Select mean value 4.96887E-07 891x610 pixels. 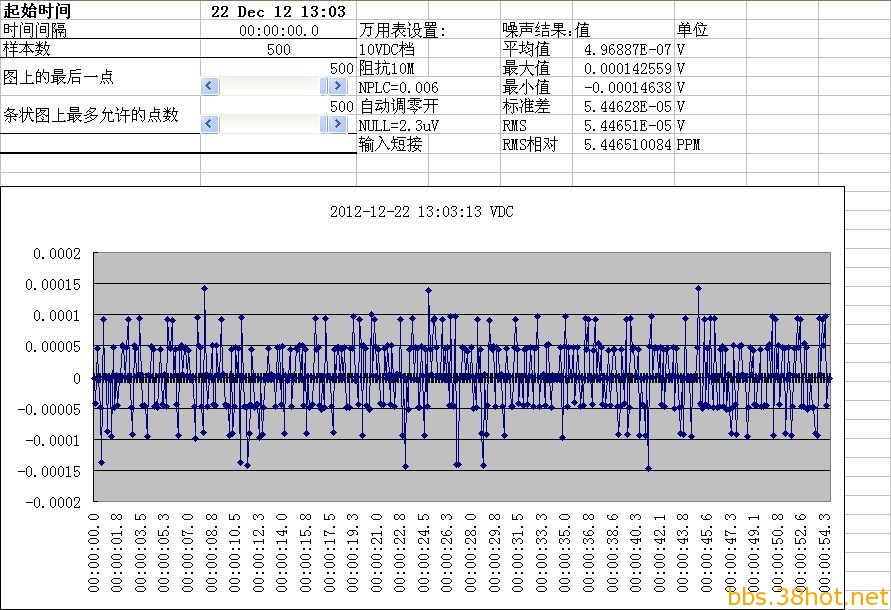tap(623, 49)
